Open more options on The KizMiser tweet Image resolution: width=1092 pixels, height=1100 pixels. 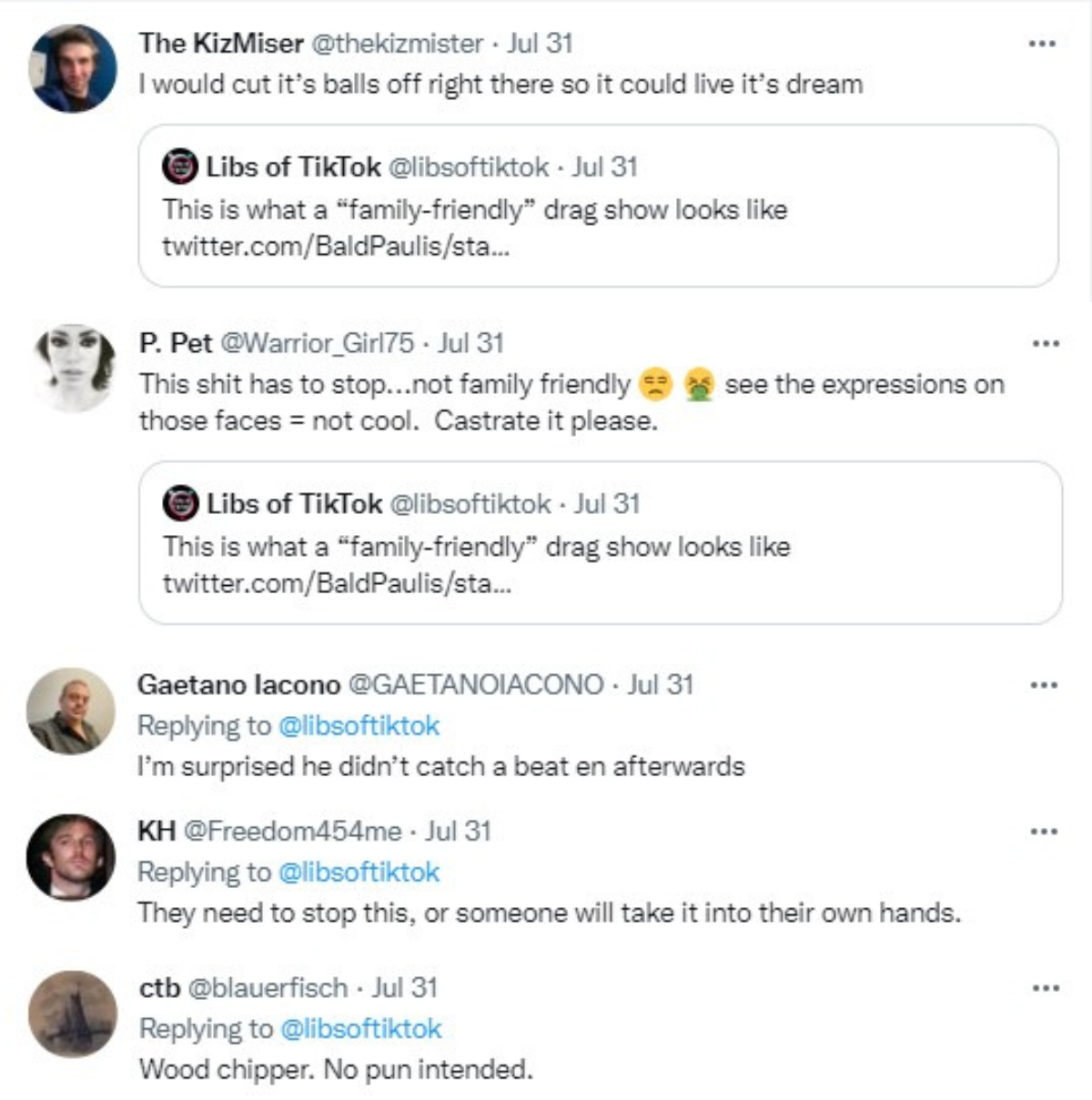coord(1042,44)
